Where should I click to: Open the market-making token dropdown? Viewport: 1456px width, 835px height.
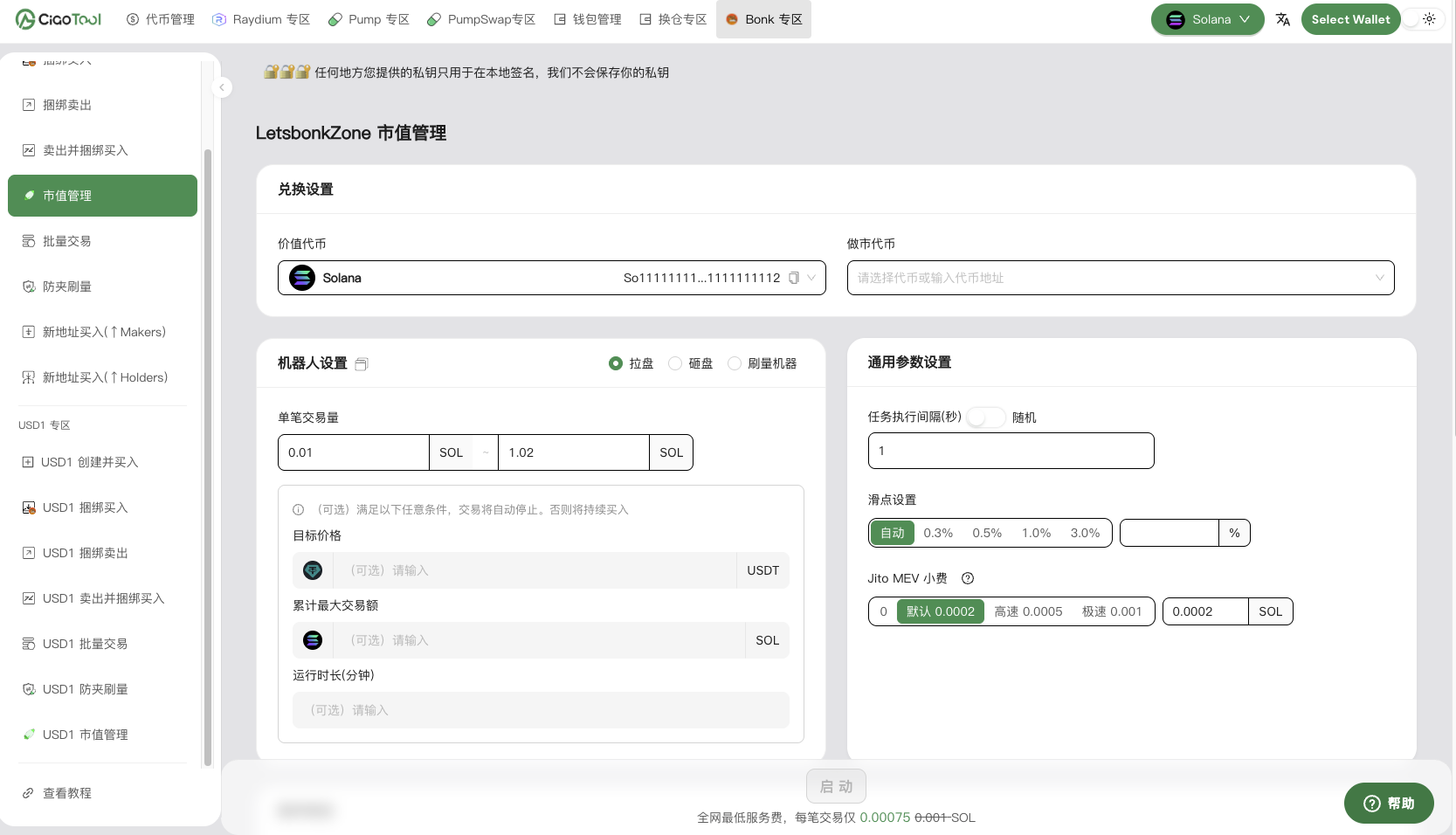point(1120,278)
